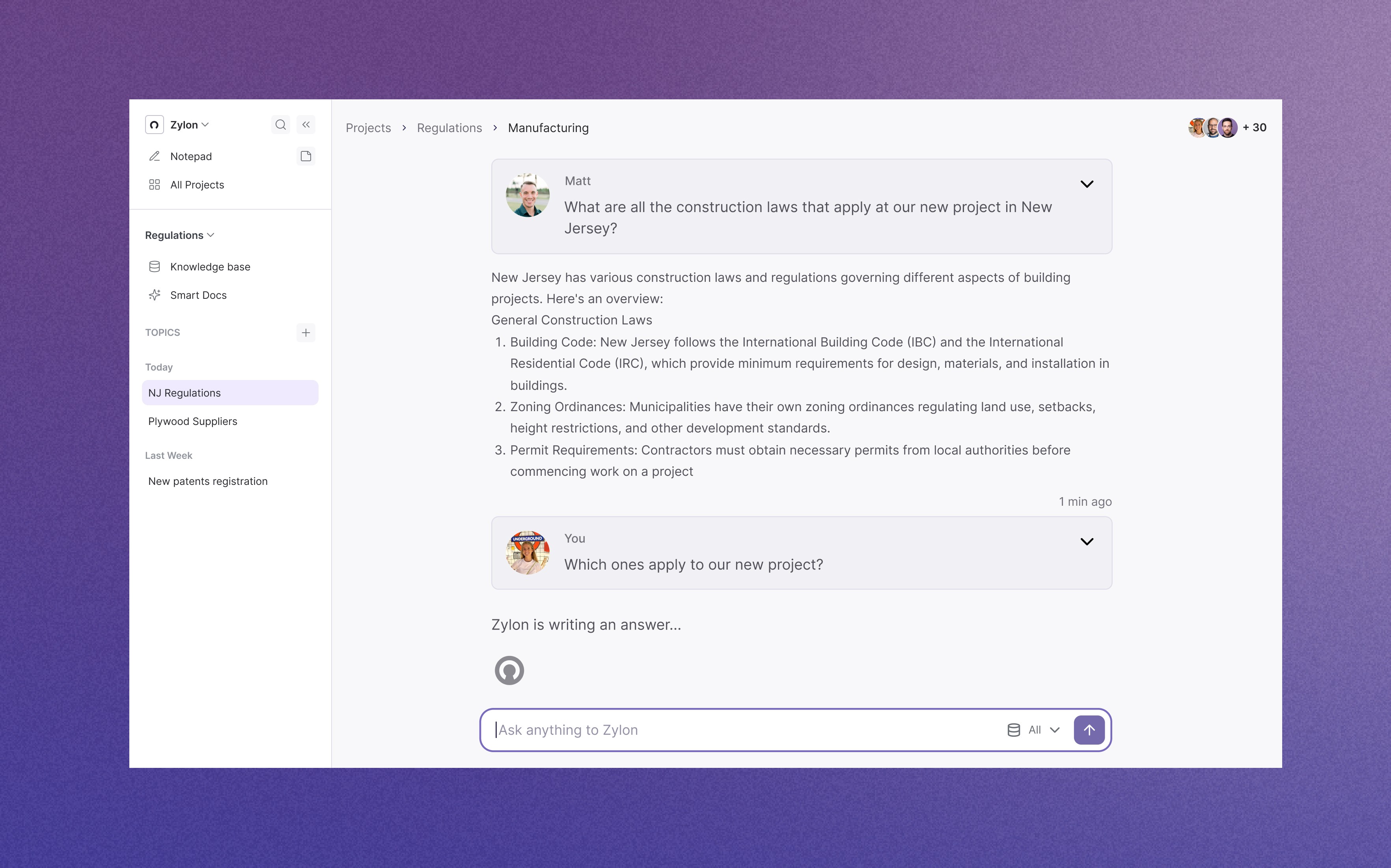Click the search magnifier icon in sidebar
This screenshot has height=868, width=1391.
point(280,125)
